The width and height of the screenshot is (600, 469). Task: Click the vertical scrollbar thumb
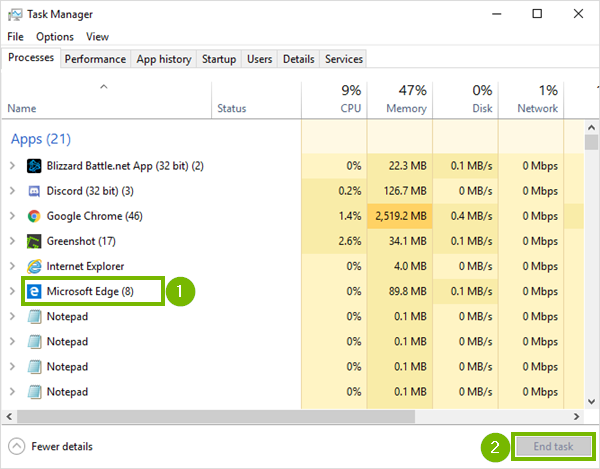pyautogui.click(x=591, y=142)
